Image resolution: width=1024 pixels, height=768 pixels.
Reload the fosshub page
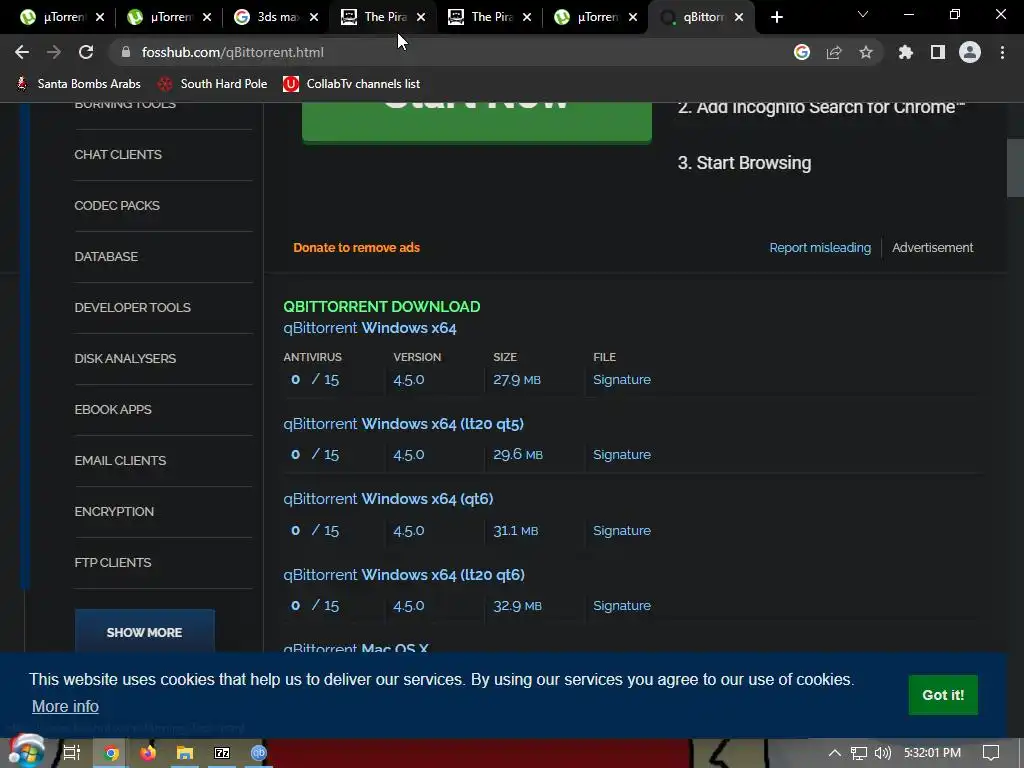click(86, 52)
